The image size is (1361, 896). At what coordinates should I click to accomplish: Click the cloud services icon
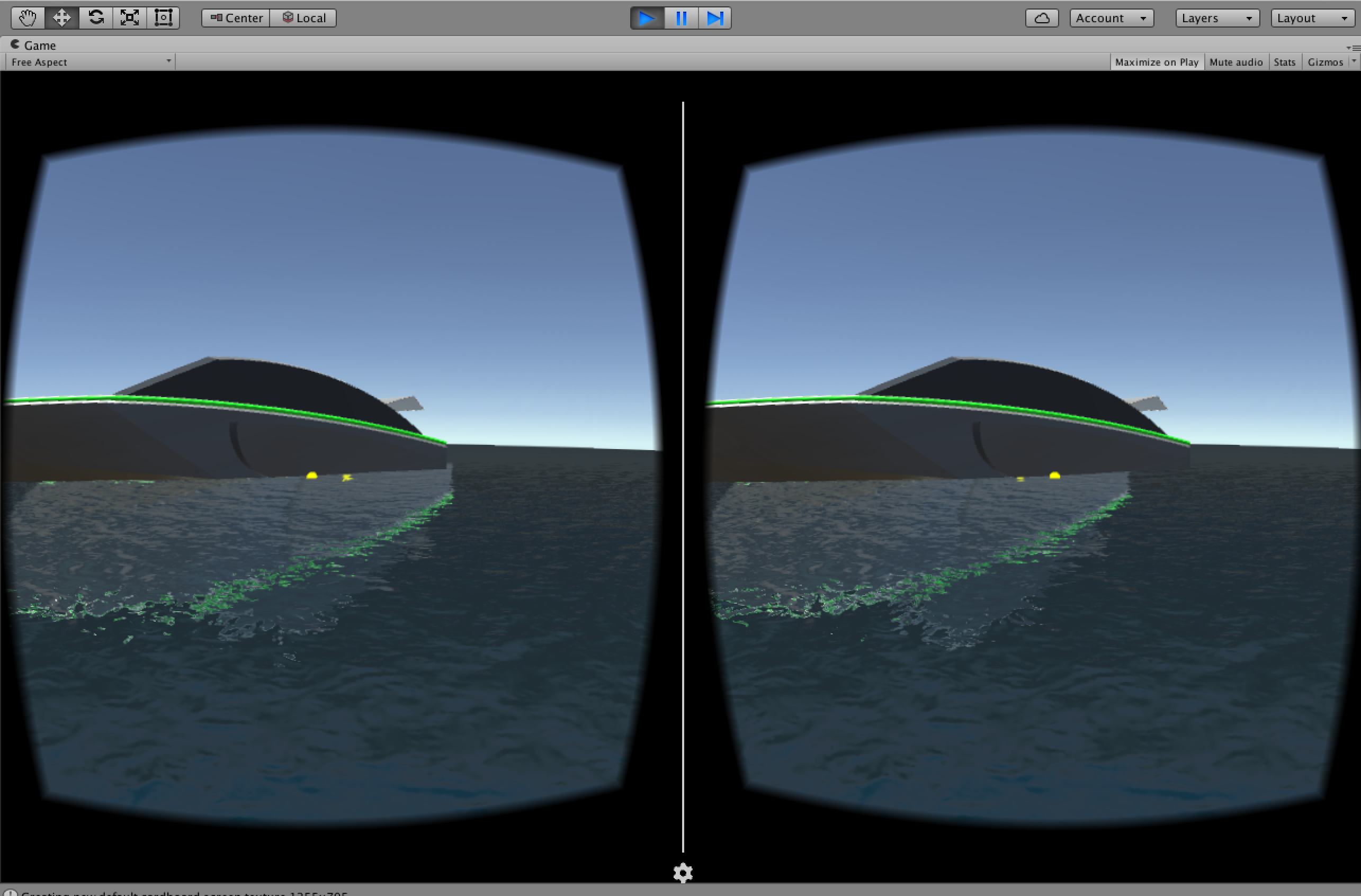[1044, 18]
